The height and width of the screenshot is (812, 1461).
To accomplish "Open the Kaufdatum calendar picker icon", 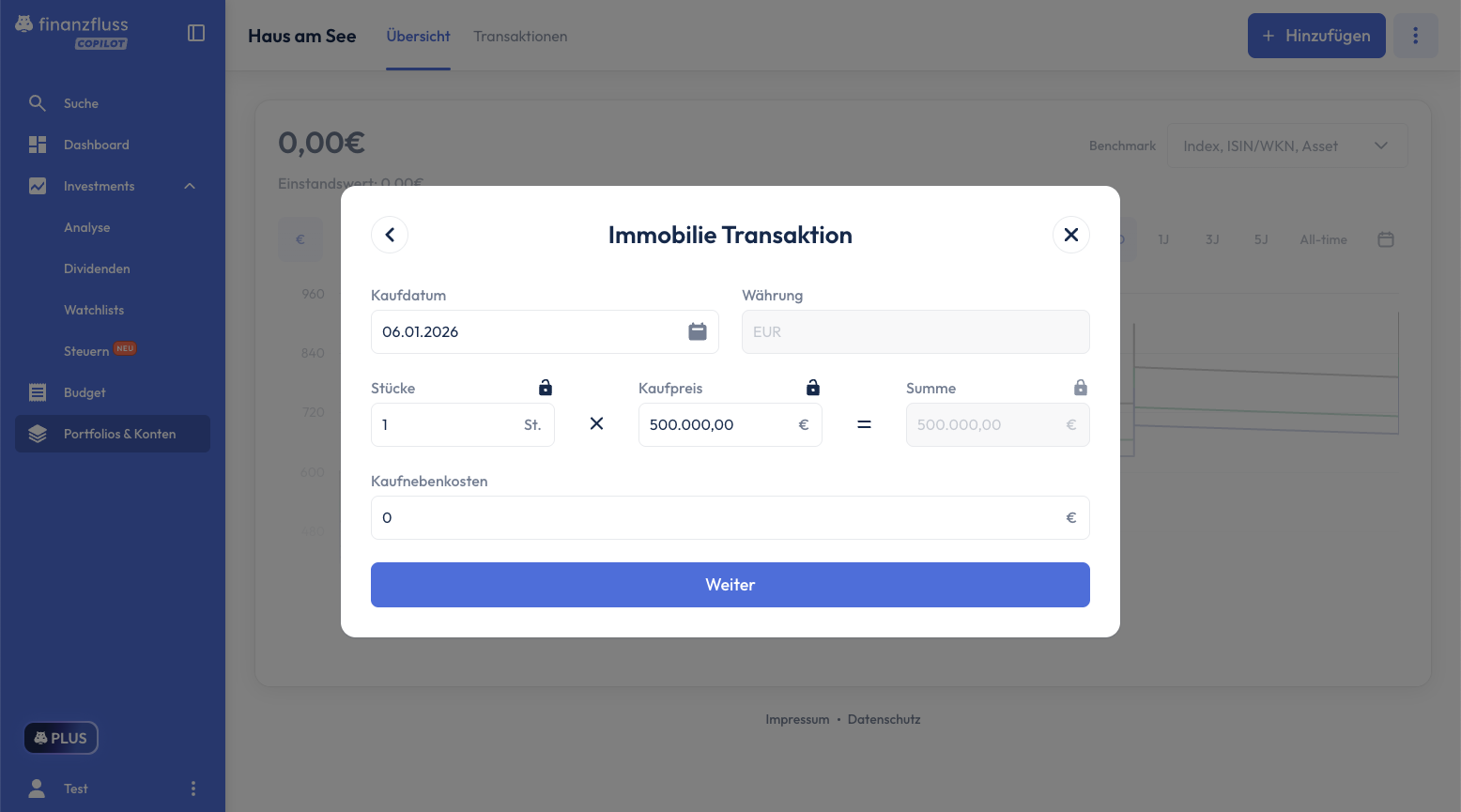I will [x=697, y=331].
